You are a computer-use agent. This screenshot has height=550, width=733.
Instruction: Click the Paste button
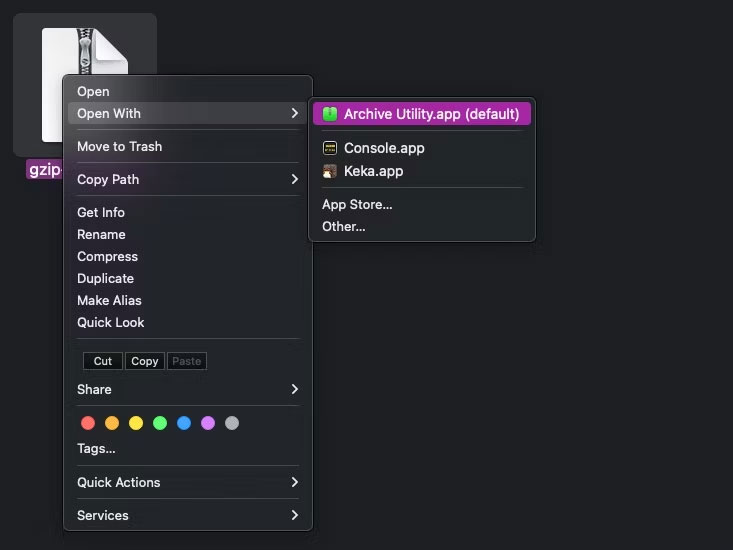(x=187, y=361)
